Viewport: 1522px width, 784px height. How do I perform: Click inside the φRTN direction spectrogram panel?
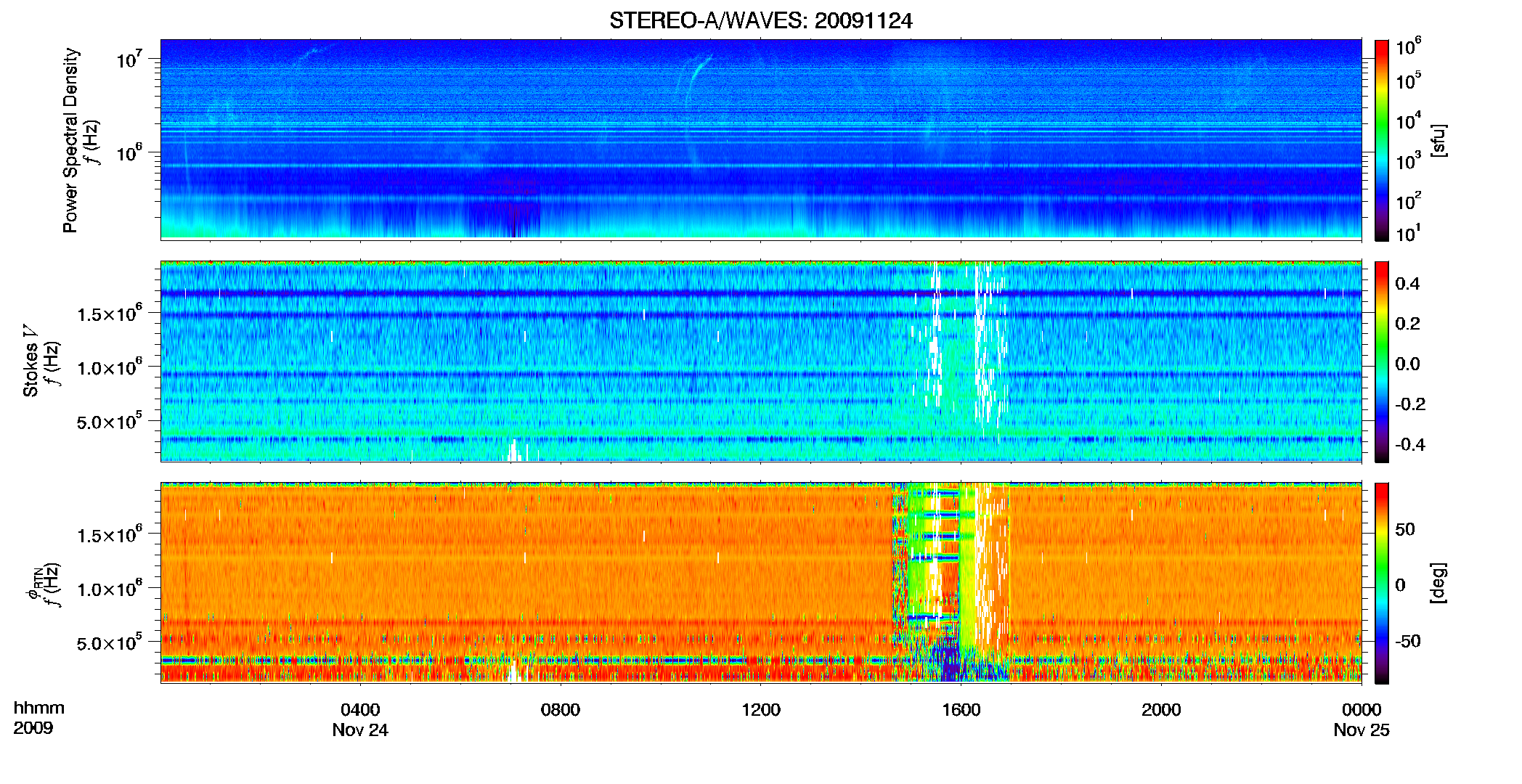761,583
